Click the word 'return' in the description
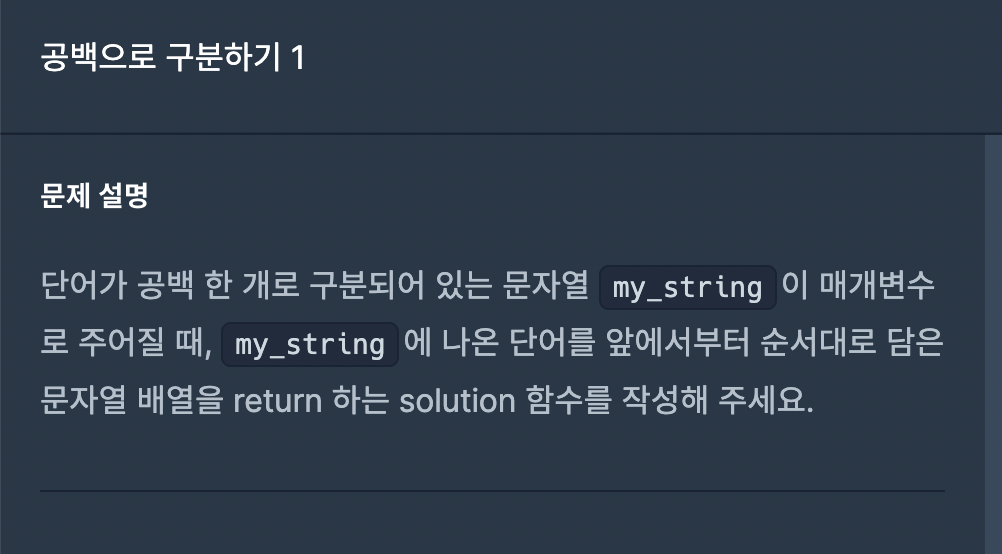The image size is (1002, 554). pos(277,401)
